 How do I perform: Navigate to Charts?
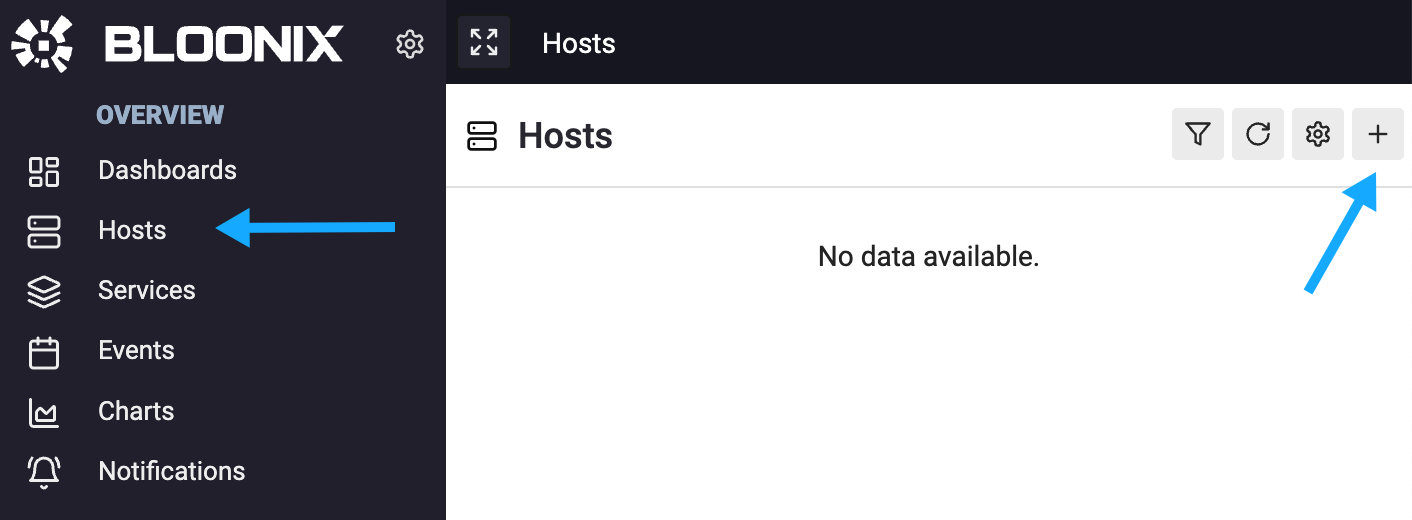(136, 411)
